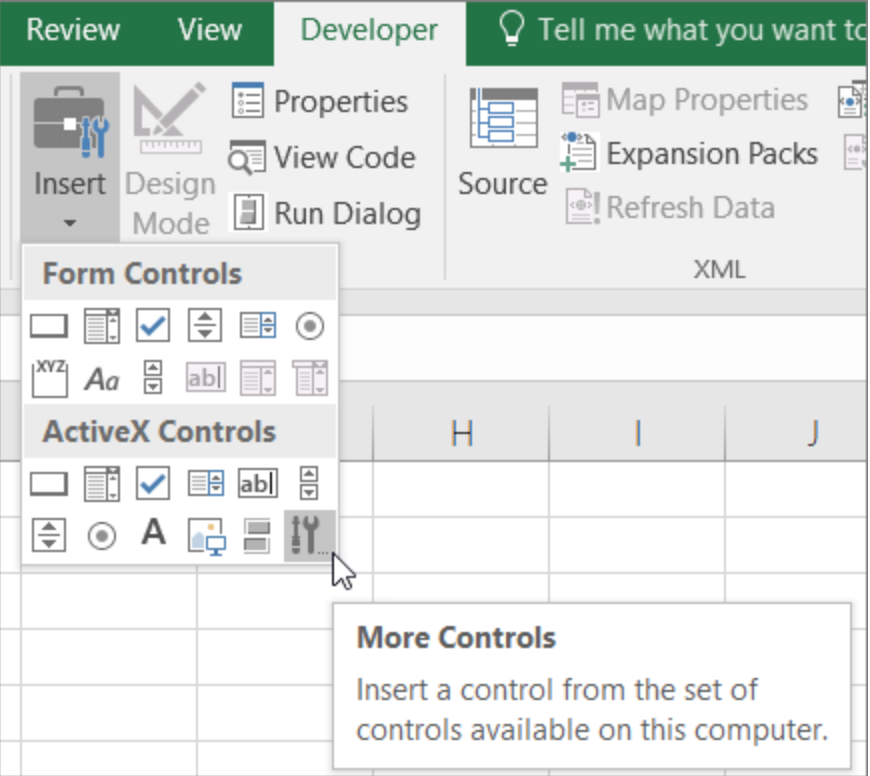Insert a Form Controls group box

click(49, 378)
